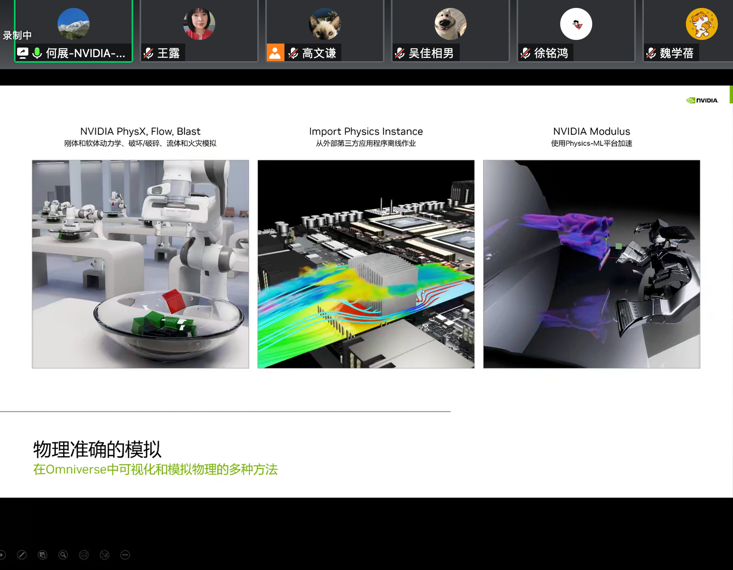Click the slideshow toolbar icon right of magnifier
Image resolution: width=733 pixels, height=570 pixels.
click(x=84, y=555)
